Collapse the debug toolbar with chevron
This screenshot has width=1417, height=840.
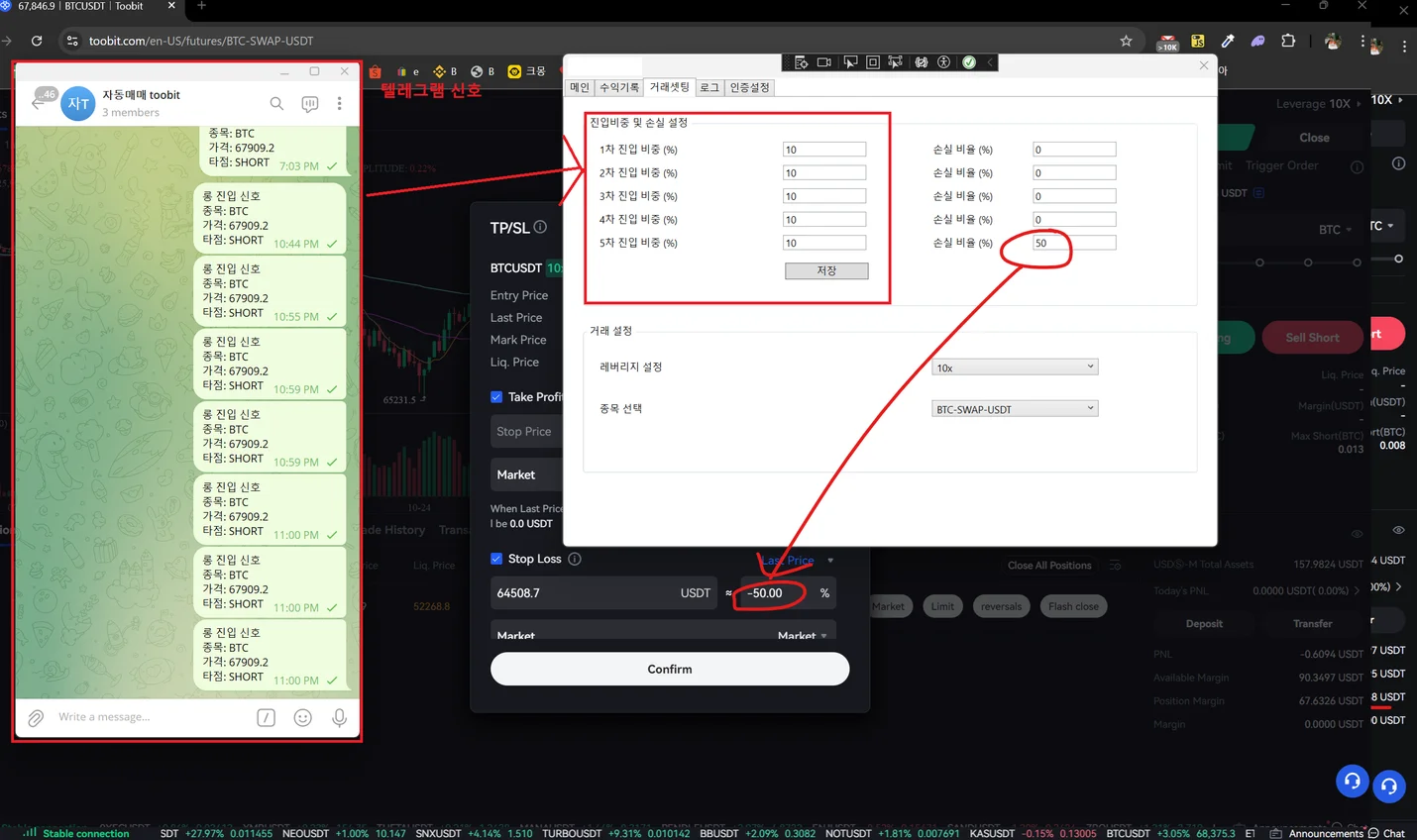(x=989, y=62)
